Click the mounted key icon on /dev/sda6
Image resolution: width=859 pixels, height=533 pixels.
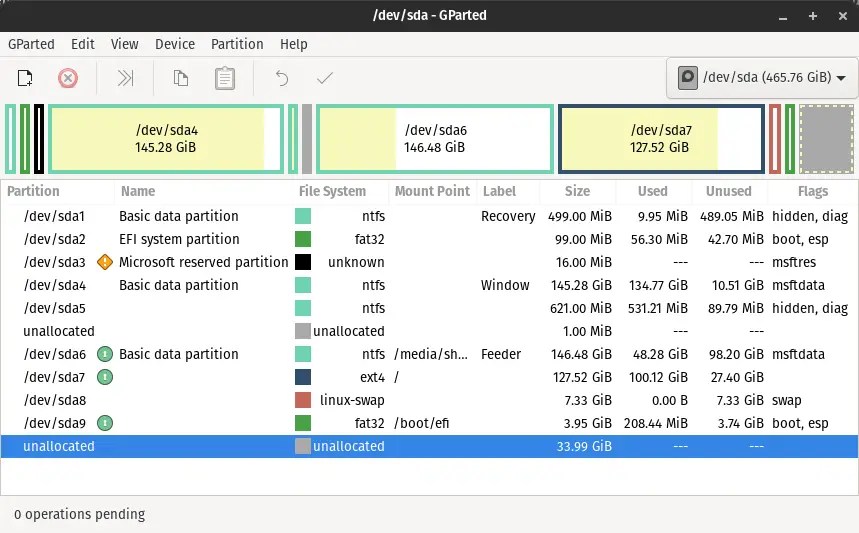[x=105, y=354]
